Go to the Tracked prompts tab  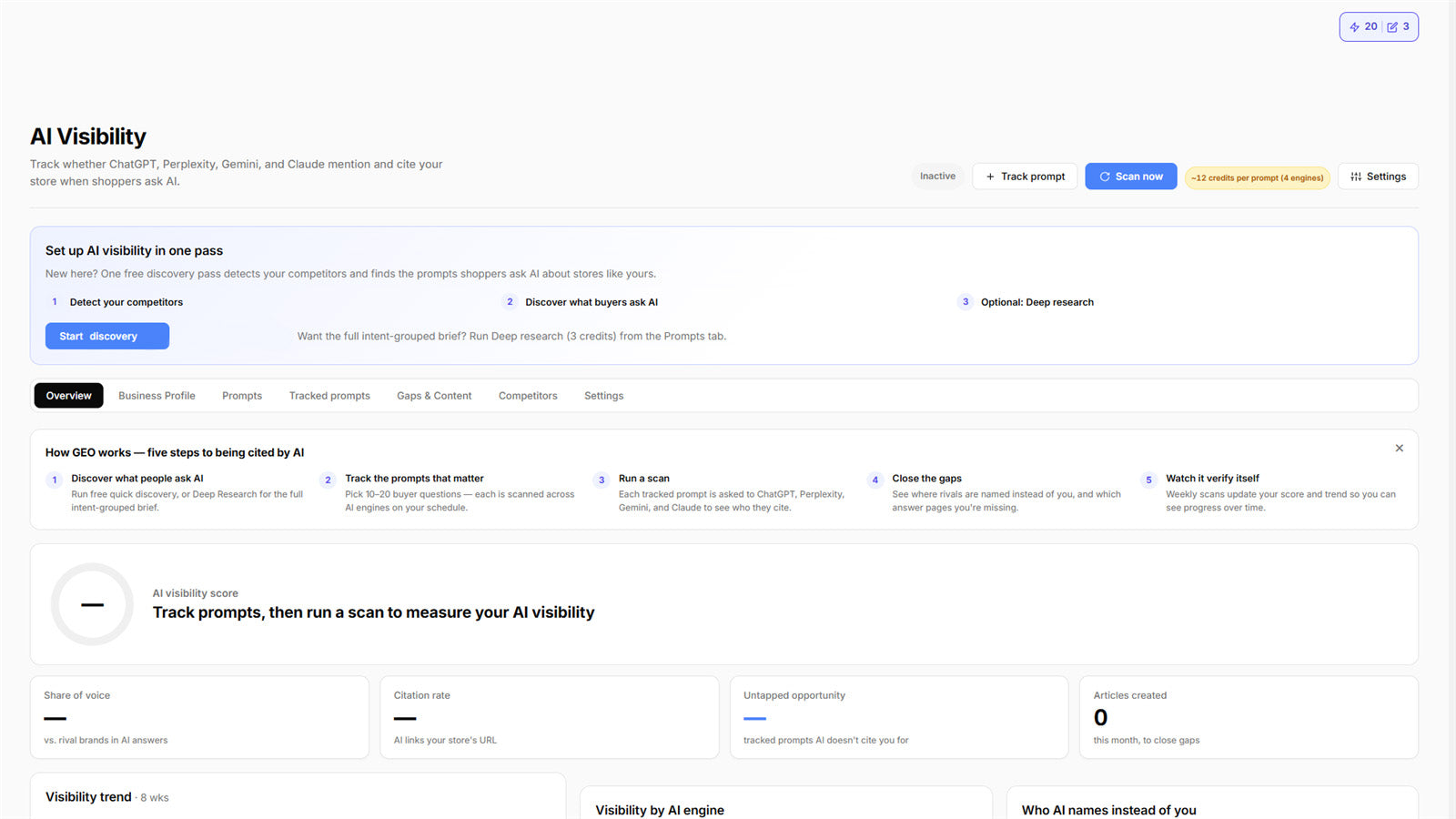[329, 396]
